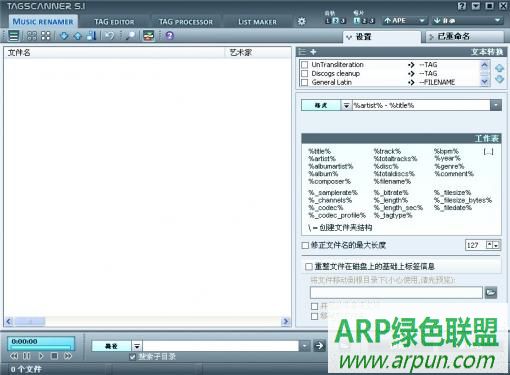Click the target folder path input field
This screenshot has width=510, height=375.
tap(396, 293)
